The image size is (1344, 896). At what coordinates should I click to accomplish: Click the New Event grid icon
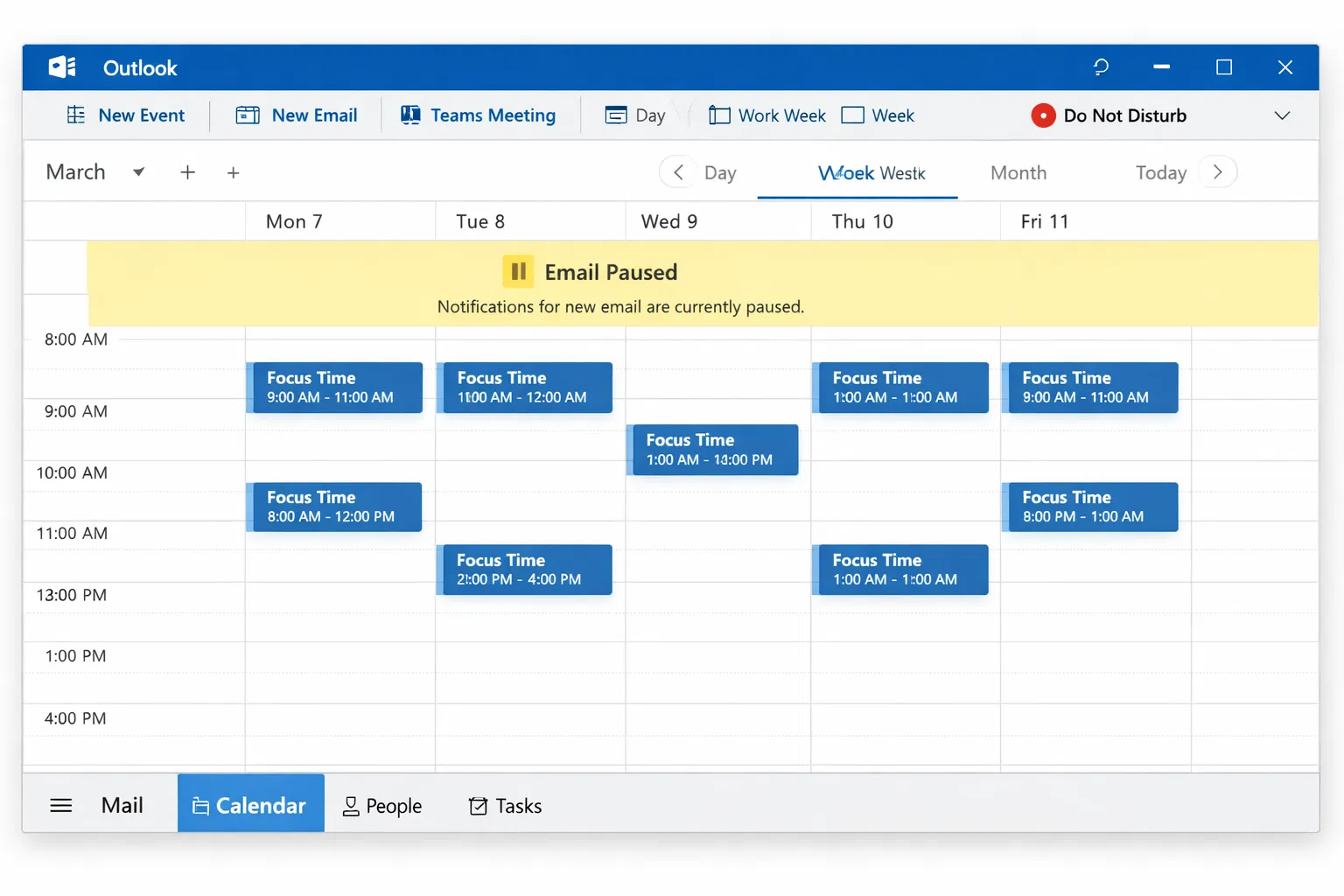(x=76, y=115)
